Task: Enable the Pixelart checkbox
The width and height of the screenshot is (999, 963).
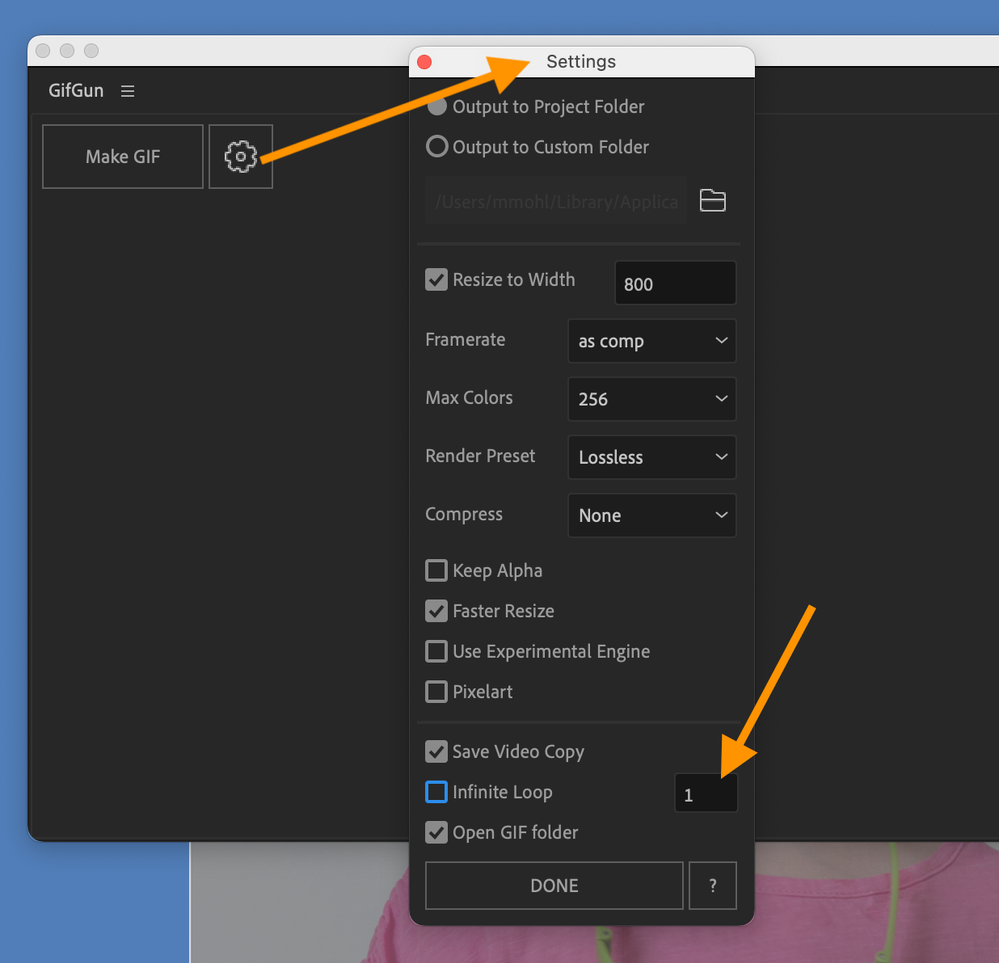Action: [x=436, y=691]
